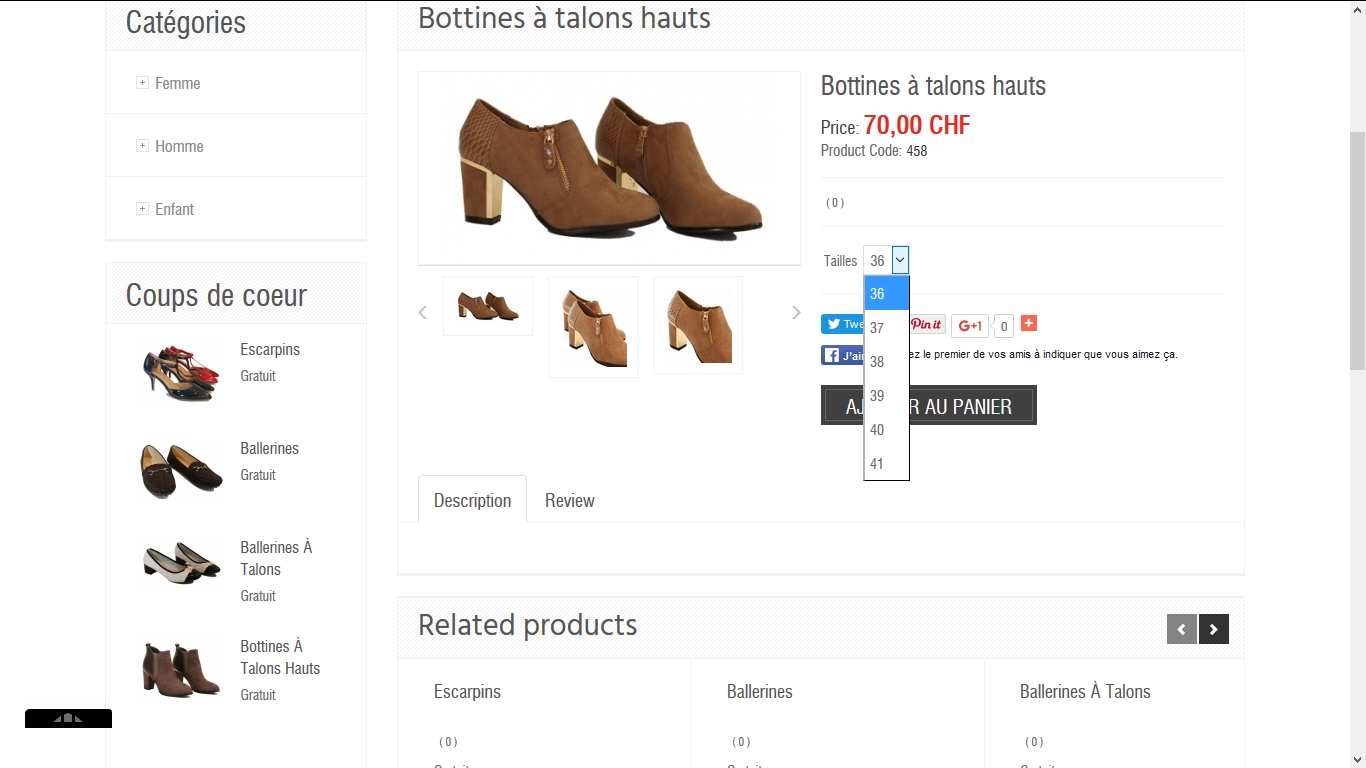1366x768 pixels.
Task: Click previous arrow of image thumbnail carousel
Action: (422, 313)
